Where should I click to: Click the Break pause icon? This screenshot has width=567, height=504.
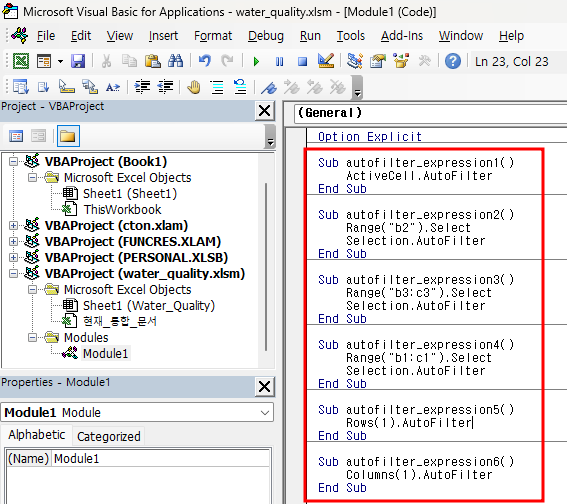pyautogui.click(x=280, y=61)
